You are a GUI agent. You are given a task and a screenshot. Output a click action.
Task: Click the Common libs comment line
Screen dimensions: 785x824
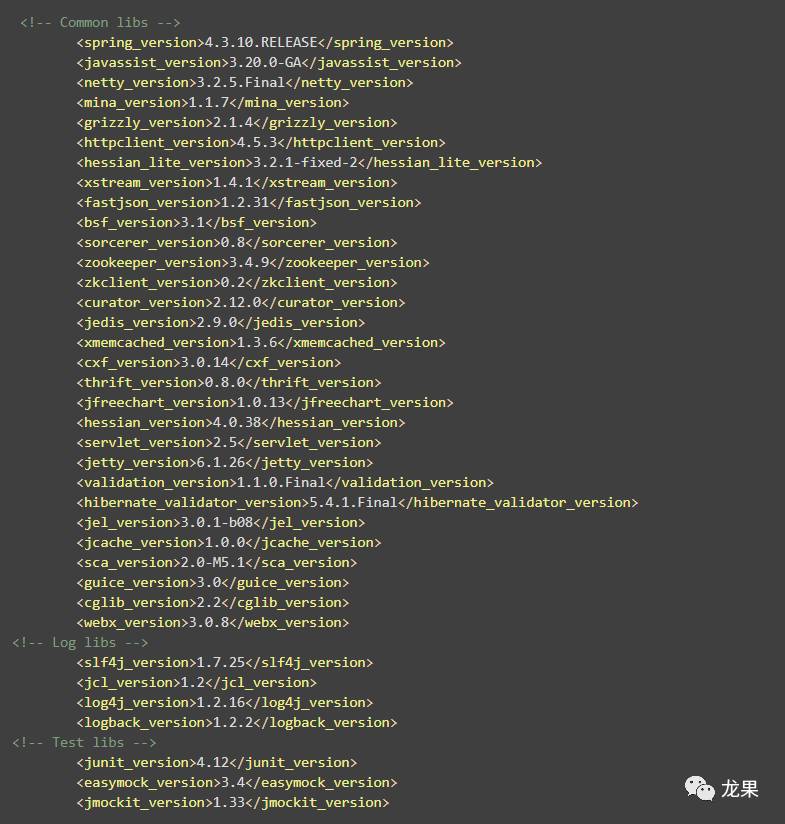coord(100,22)
